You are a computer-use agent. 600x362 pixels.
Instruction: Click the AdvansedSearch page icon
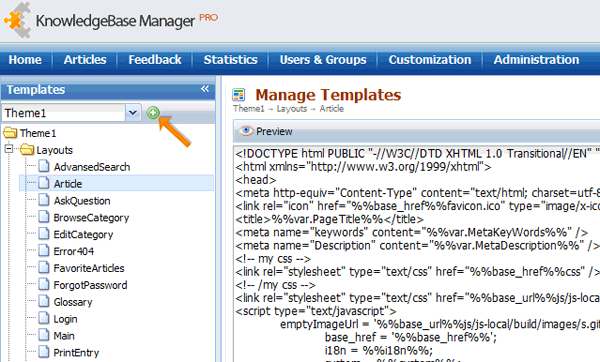click(x=44, y=166)
